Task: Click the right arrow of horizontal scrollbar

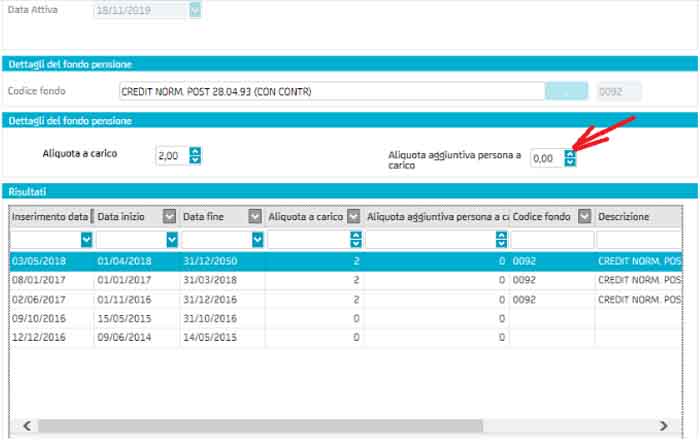Action: coord(663,425)
